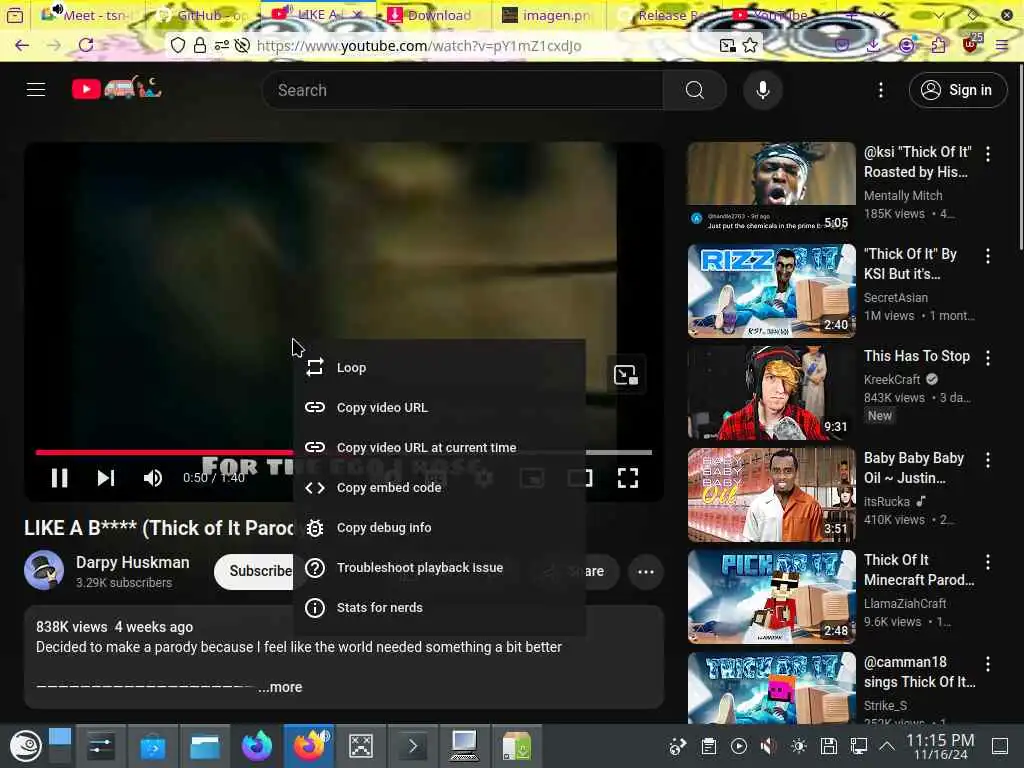1024x768 pixels.
Task: Click KreekCraft channel name
Action: pos(892,379)
